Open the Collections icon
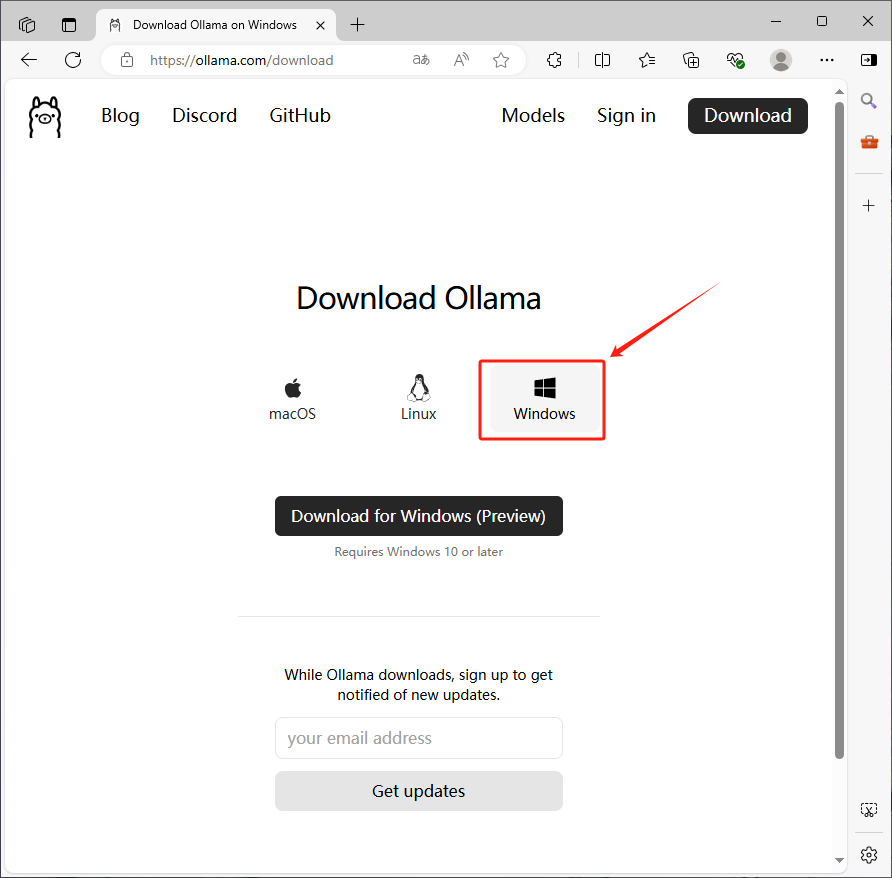The width and height of the screenshot is (892, 878). [691, 60]
